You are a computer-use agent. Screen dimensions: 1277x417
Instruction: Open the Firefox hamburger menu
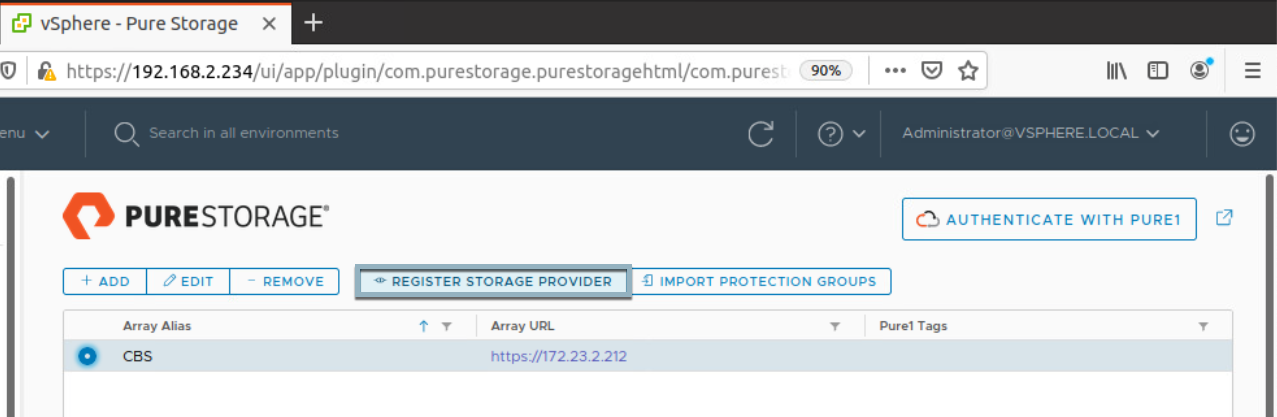pyautogui.click(x=1252, y=71)
